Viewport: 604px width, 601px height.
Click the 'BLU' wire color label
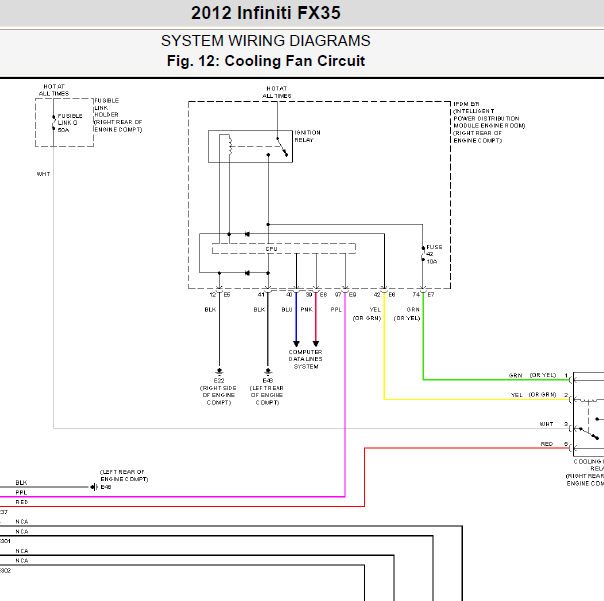click(x=287, y=309)
